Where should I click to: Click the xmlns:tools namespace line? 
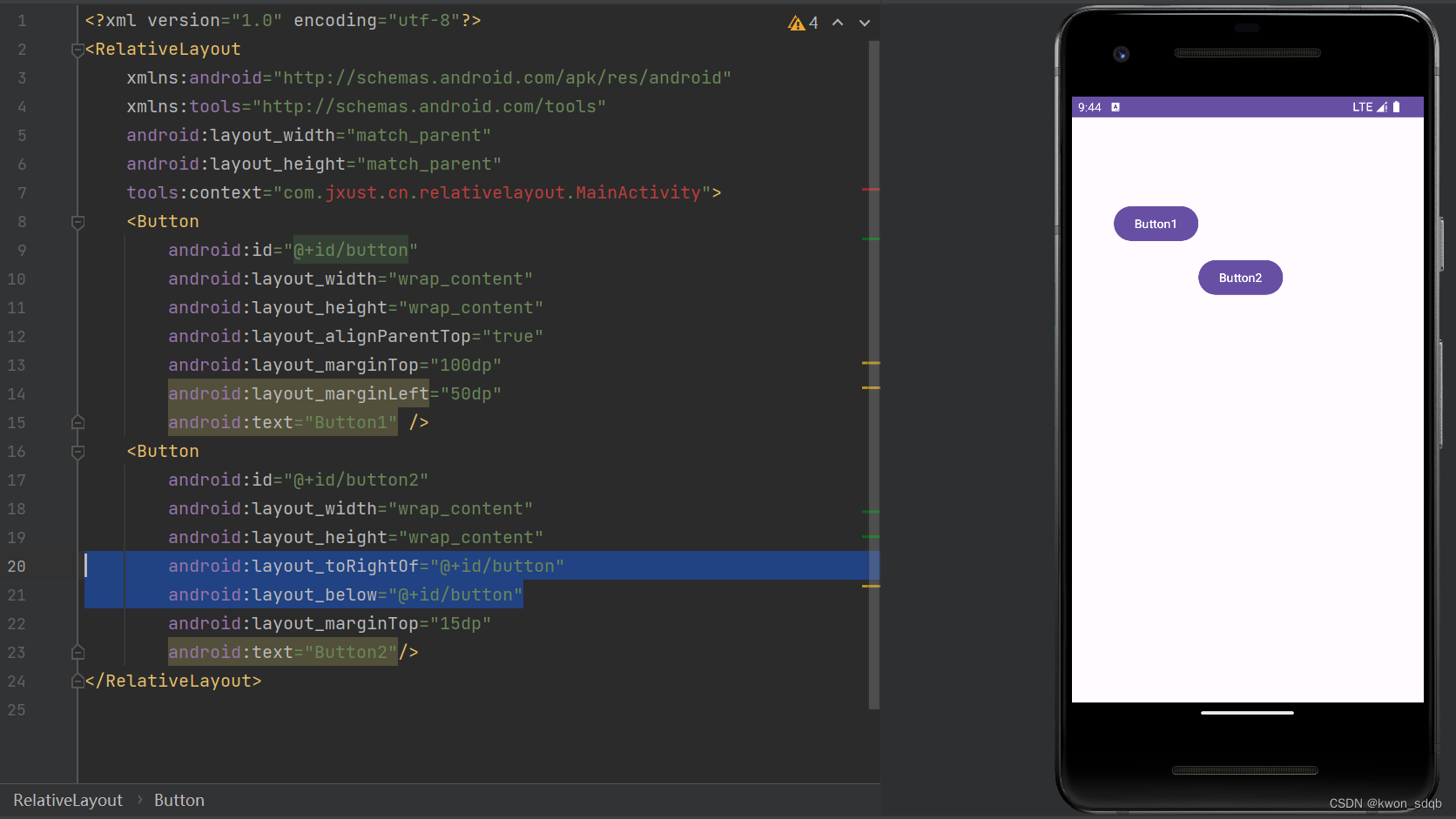pyautogui.click(x=366, y=107)
